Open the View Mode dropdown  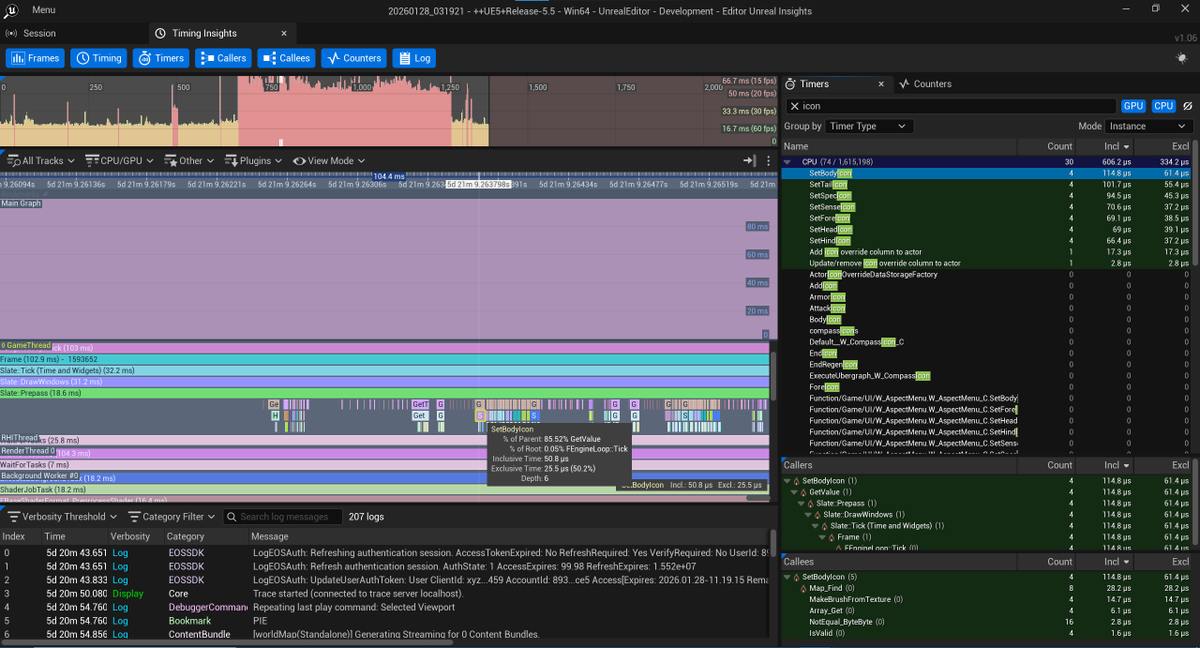click(x=328, y=160)
